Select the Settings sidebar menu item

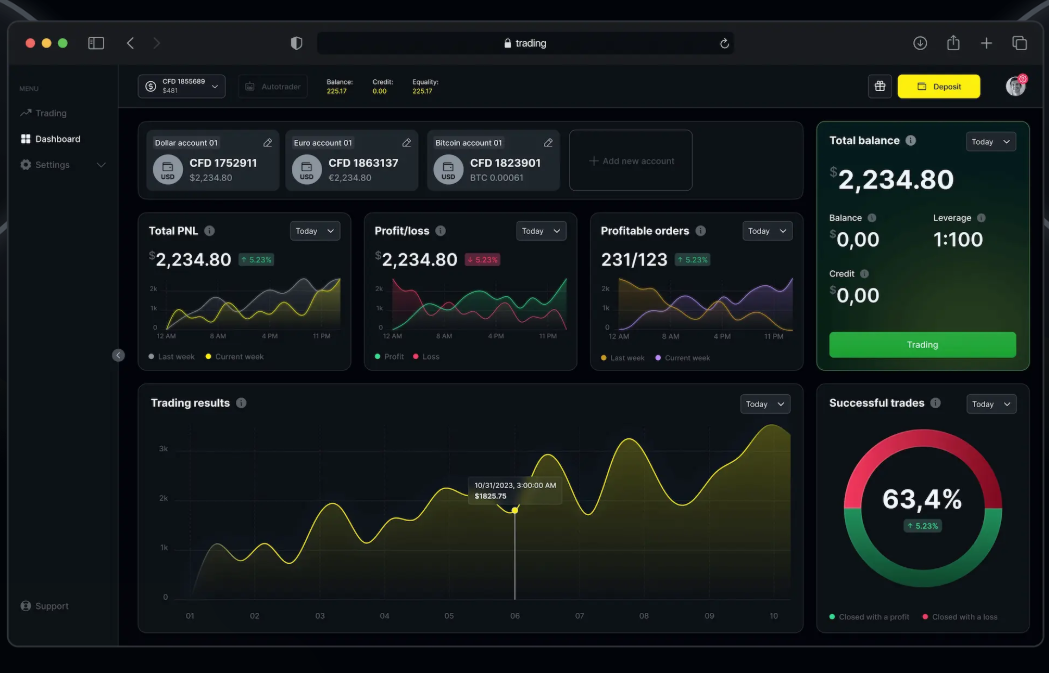(x=51, y=164)
